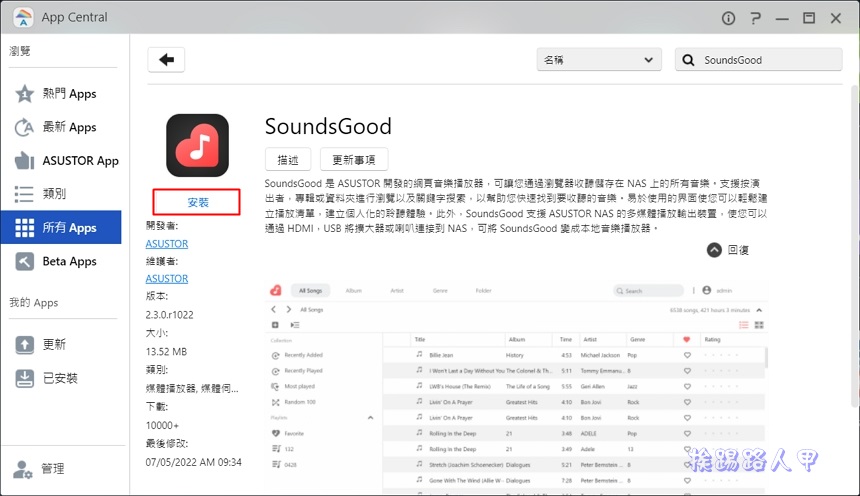The width and height of the screenshot is (860, 496).
Task: Click the download count 10000+
Action: point(162,425)
